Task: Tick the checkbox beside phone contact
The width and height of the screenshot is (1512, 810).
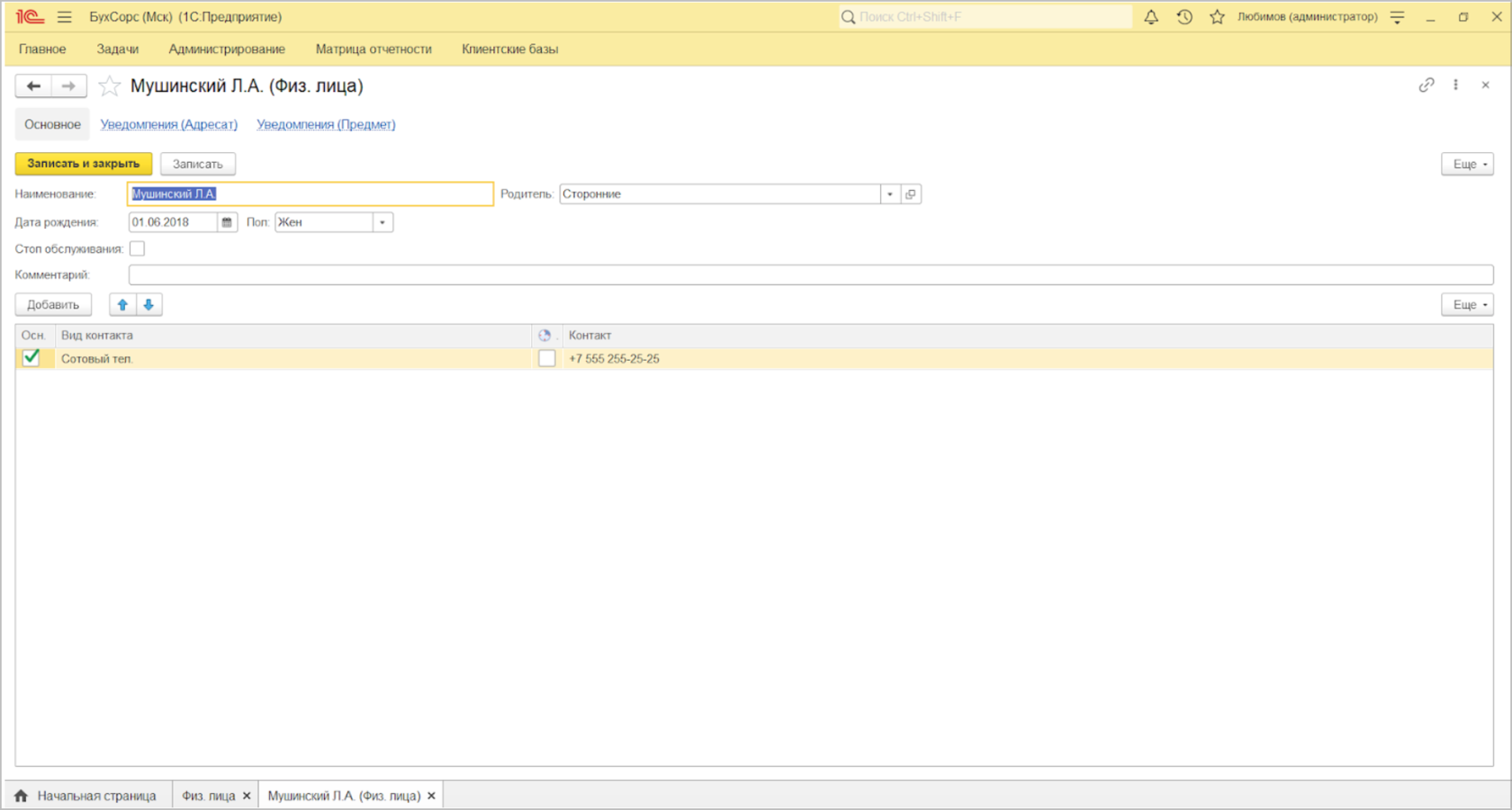Action: [x=547, y=358]
